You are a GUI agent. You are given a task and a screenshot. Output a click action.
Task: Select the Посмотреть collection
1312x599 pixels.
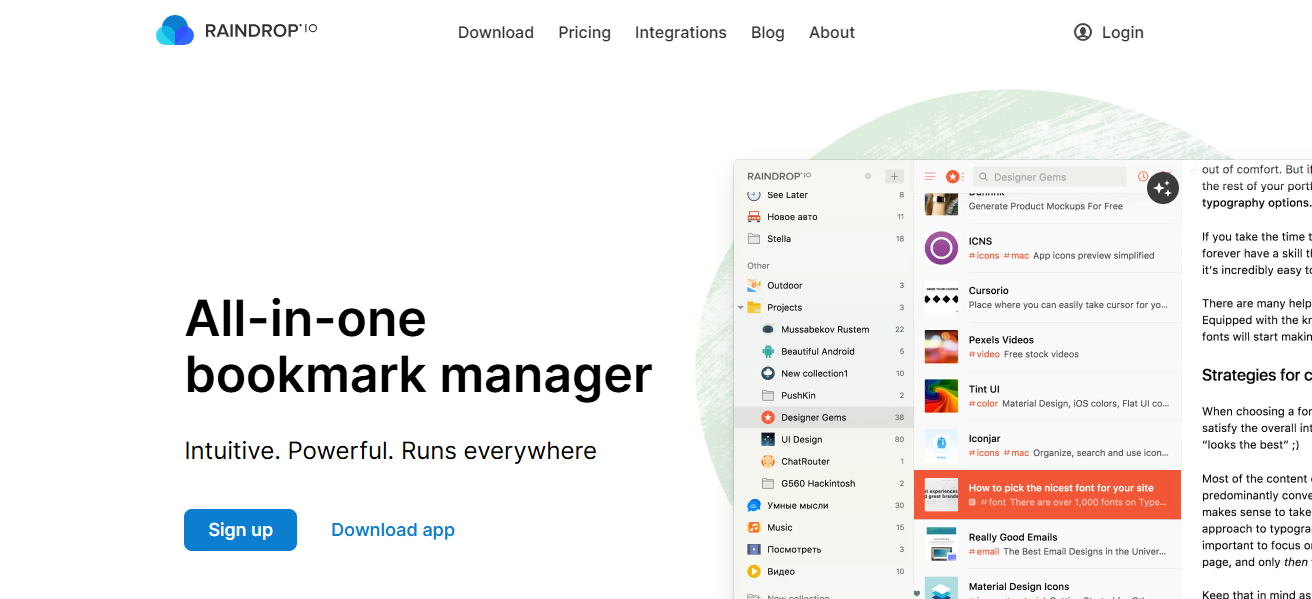[x=825, y=549]
